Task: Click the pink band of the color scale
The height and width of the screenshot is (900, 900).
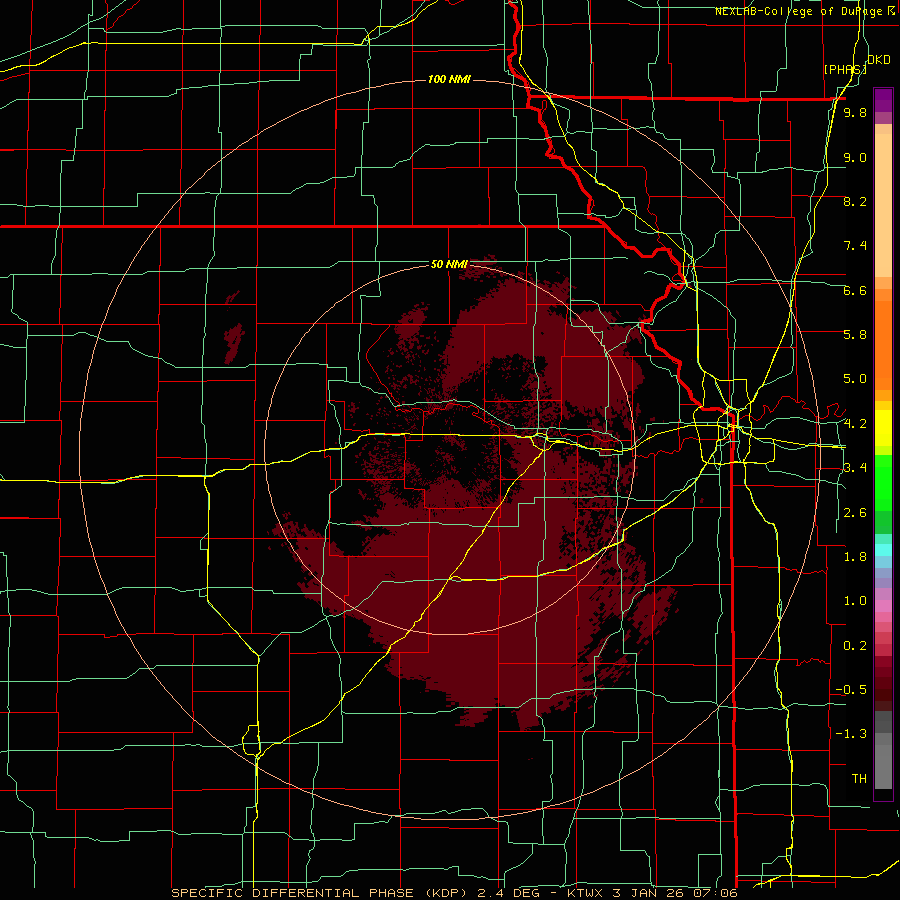Action: coord(883,606)
